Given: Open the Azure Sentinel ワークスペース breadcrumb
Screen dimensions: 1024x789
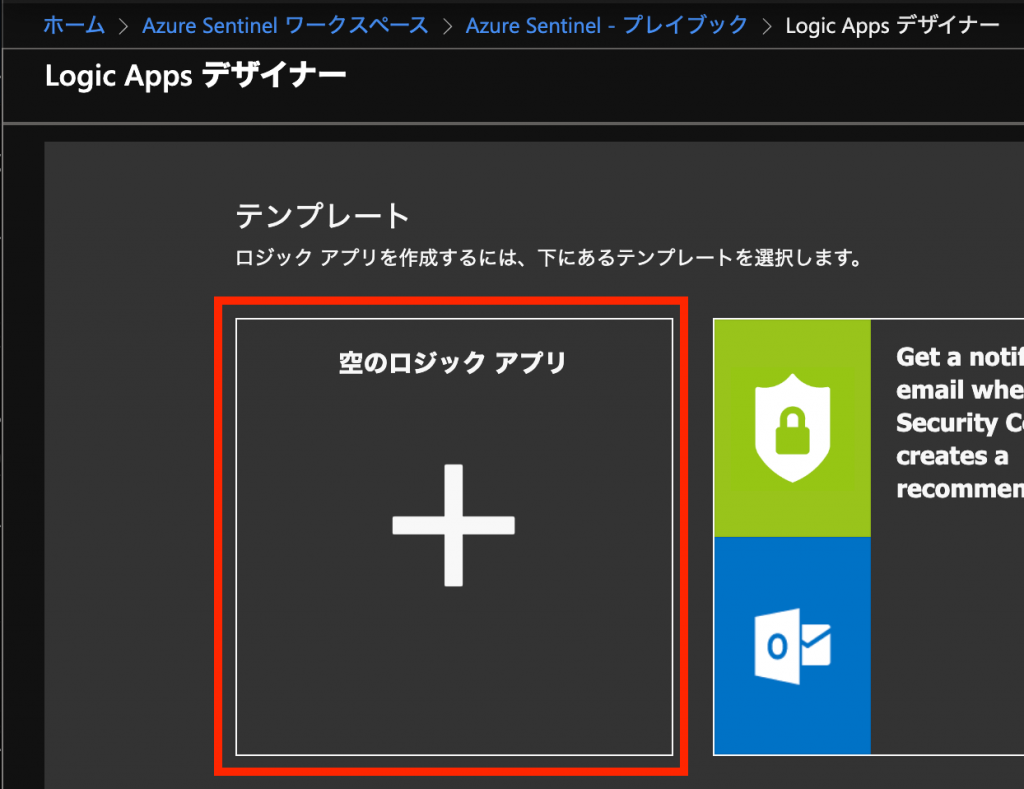Looking at the screenshot, I should click(285, 25).
